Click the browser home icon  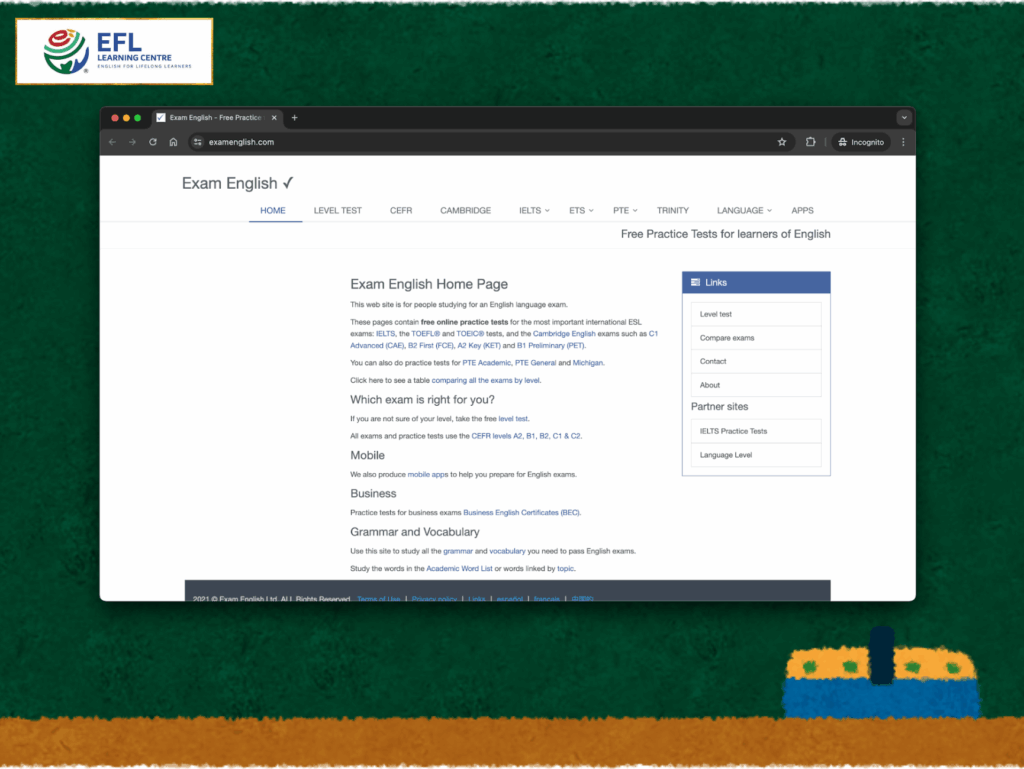pos(173,142)
